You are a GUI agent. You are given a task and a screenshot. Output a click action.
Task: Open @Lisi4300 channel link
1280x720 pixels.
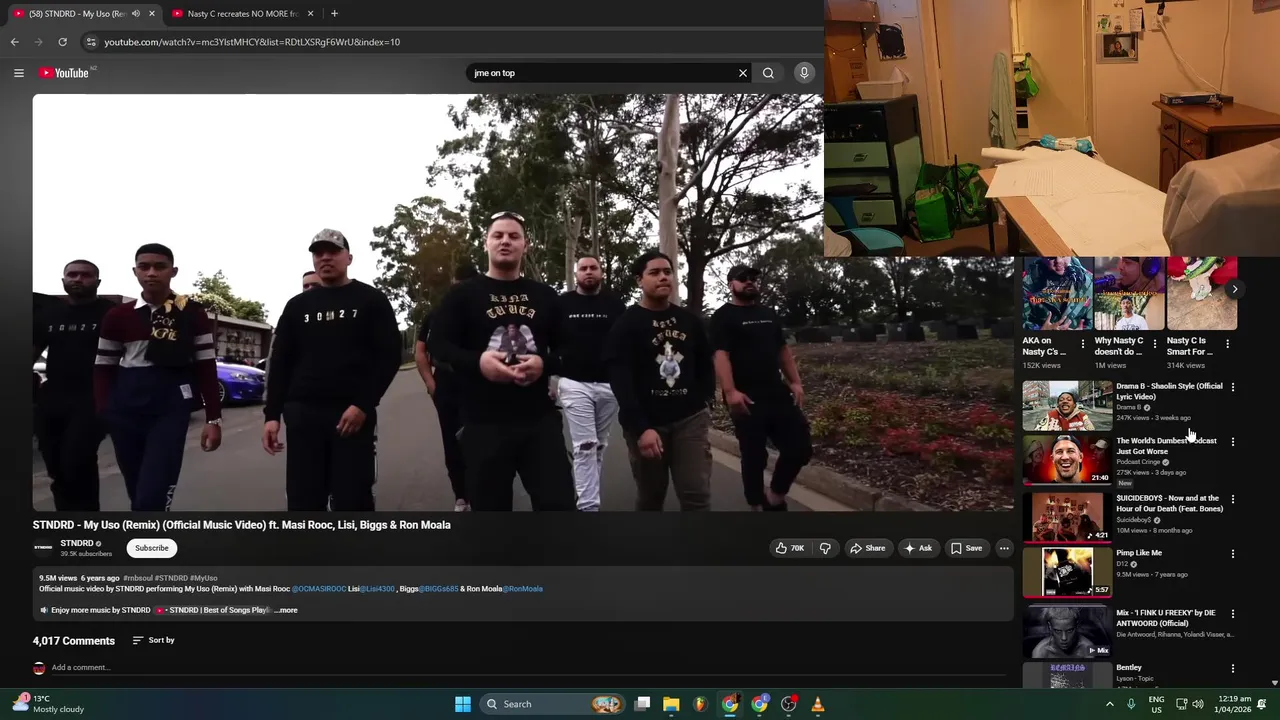pyautogui.click(x=377, y=589)
